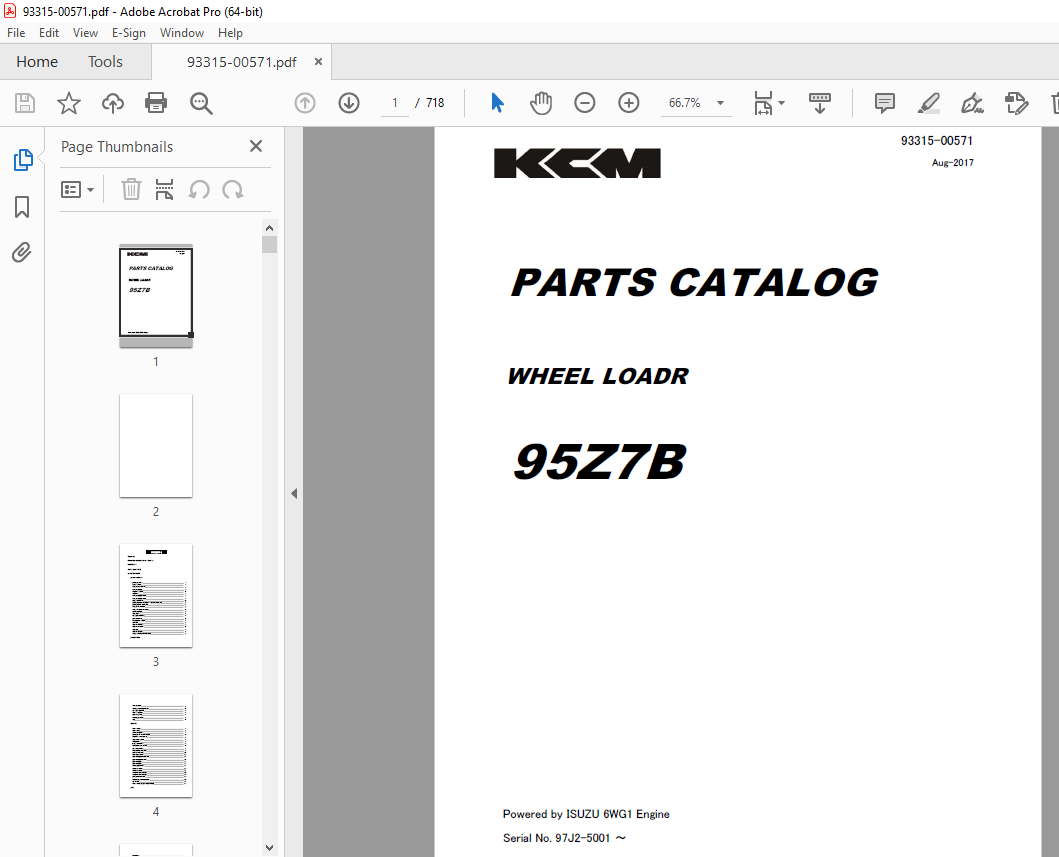Print the document
1059x857 pixels.
coord(156,103)
